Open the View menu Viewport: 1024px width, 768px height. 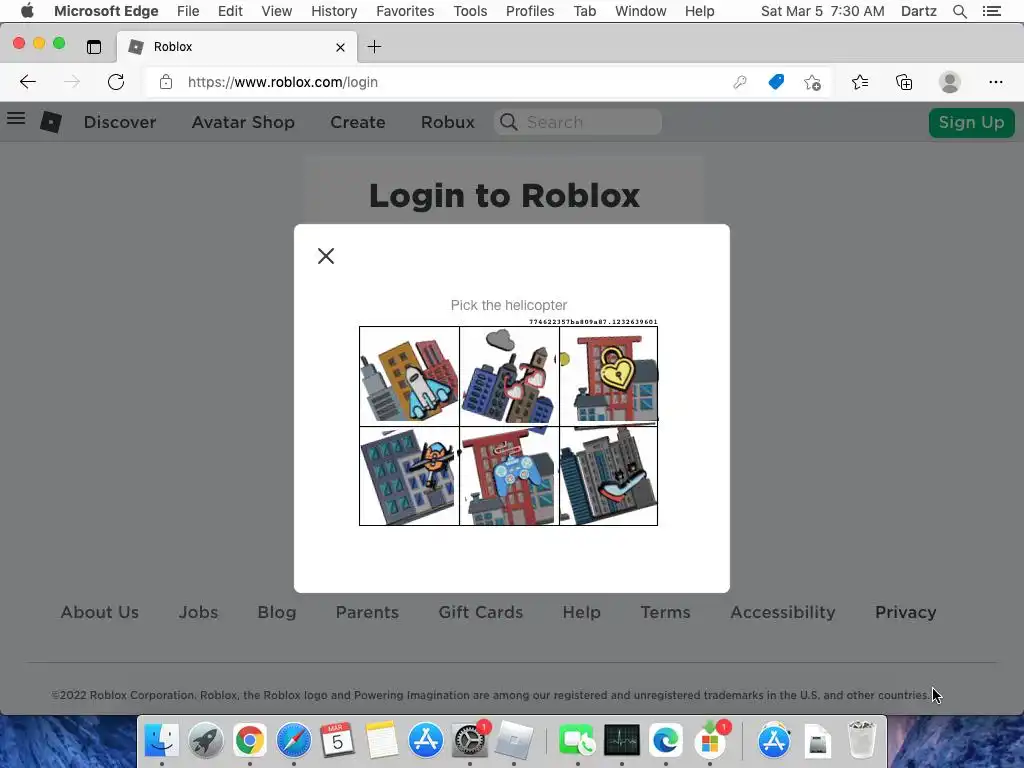point(277,11)
